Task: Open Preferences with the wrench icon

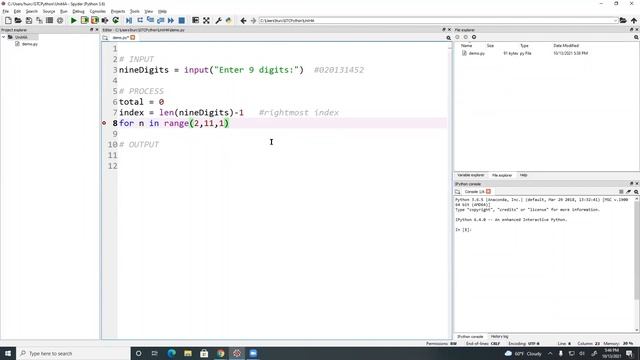Action: tap(218, 20)
